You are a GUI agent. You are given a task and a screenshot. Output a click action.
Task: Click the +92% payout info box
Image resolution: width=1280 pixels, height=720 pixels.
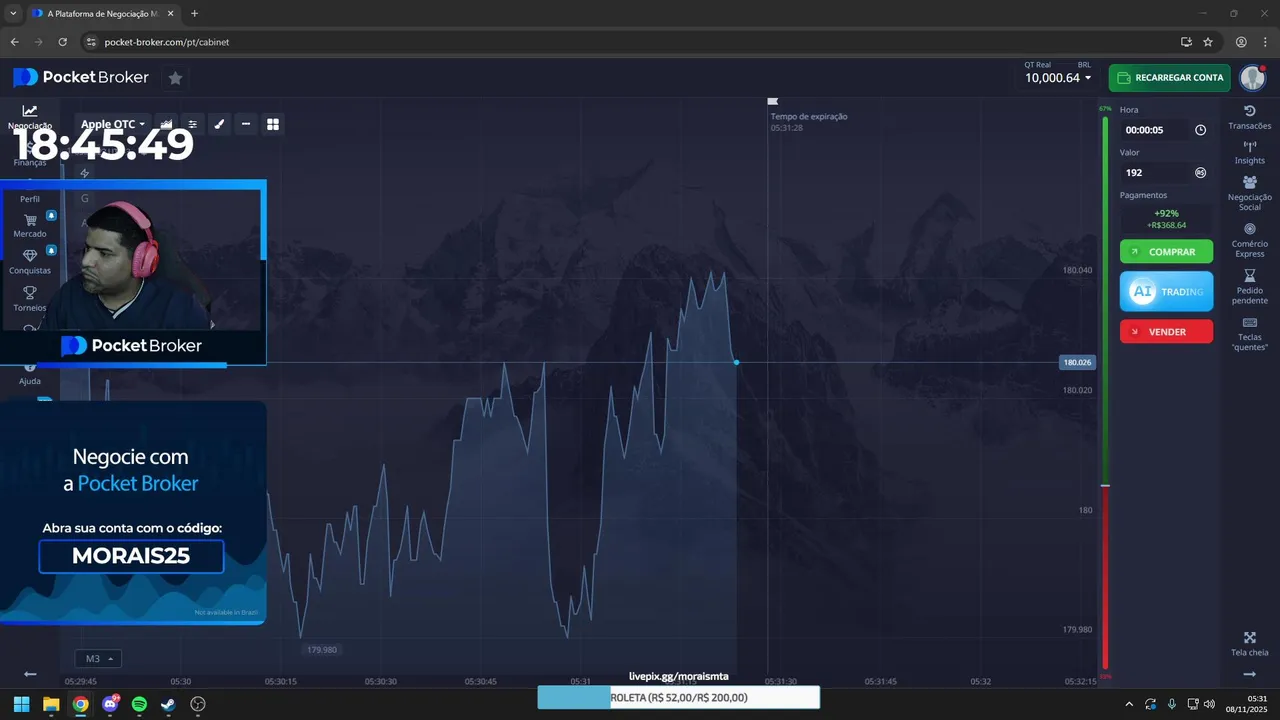pos(1166,219)
